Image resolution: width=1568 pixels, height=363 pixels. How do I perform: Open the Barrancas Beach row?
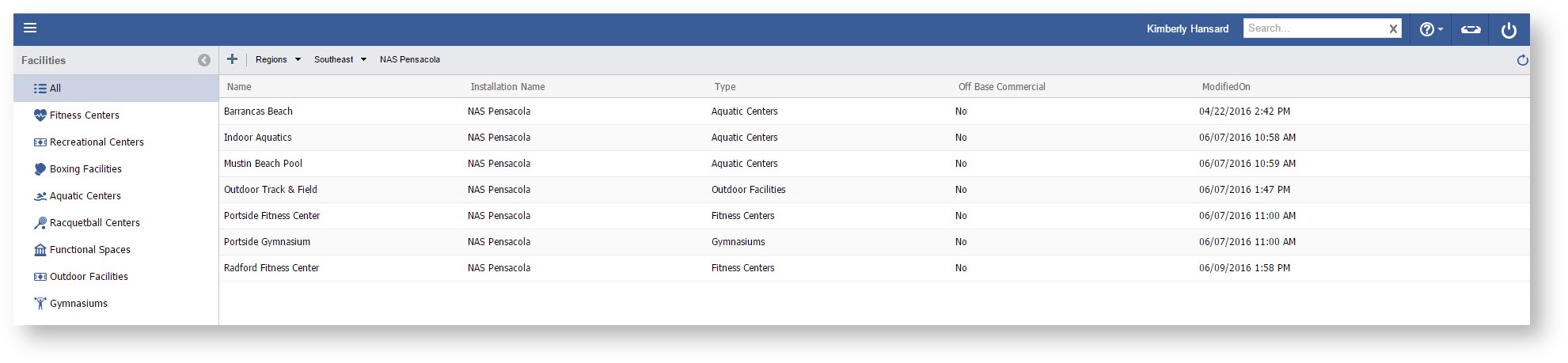pos(258,112)
